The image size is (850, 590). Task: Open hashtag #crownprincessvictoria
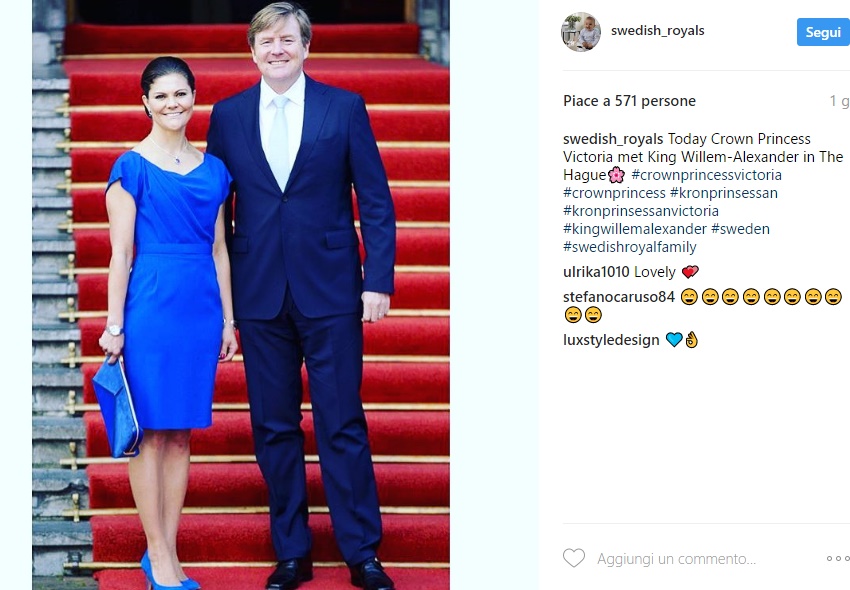706,175
